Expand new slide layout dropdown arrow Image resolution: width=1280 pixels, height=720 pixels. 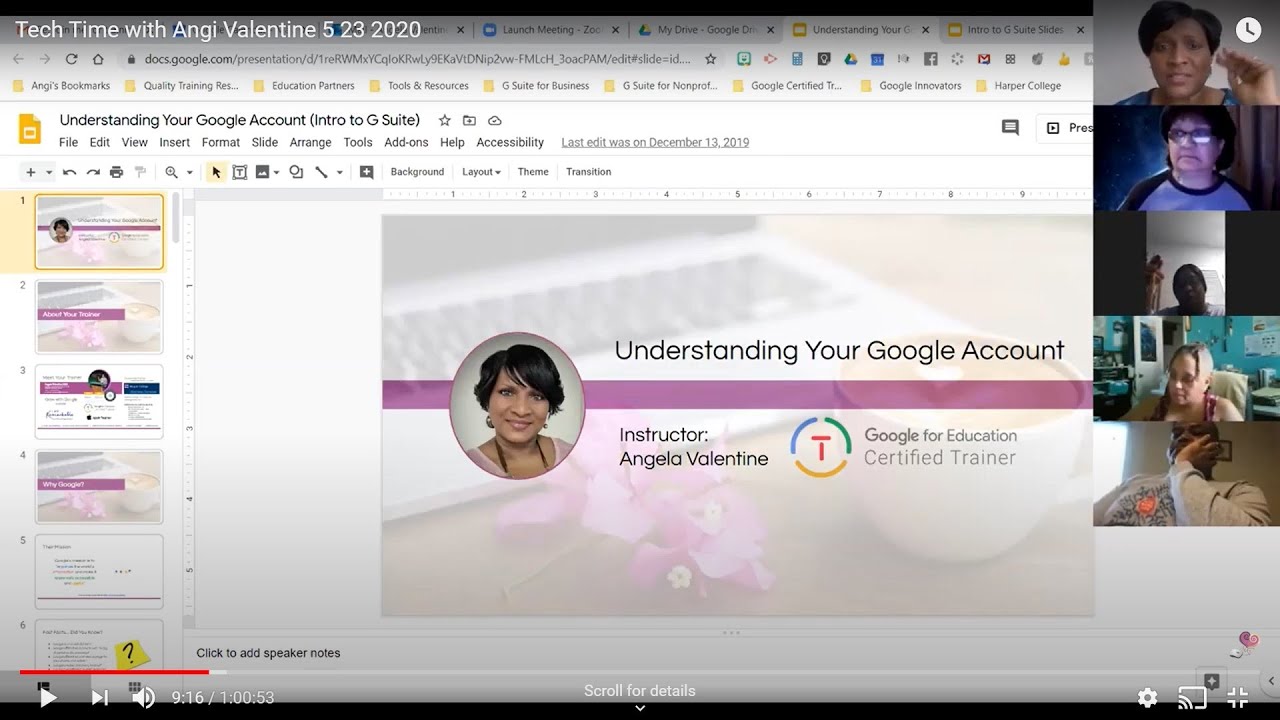click(x=48, y=172)
